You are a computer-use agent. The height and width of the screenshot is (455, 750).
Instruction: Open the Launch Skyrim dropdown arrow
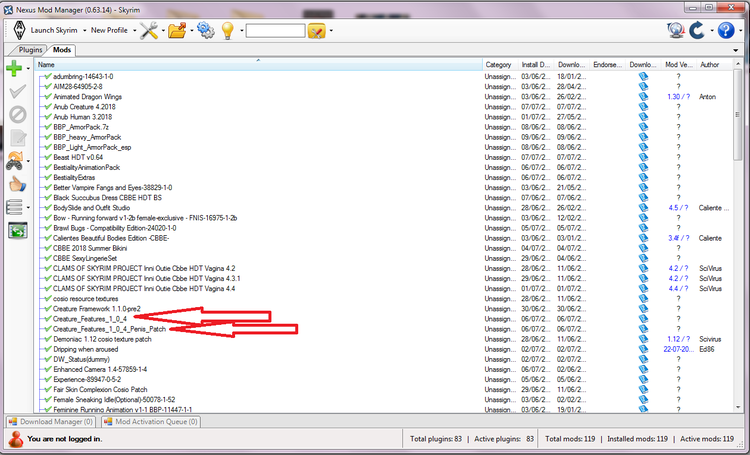click(85, 31)
